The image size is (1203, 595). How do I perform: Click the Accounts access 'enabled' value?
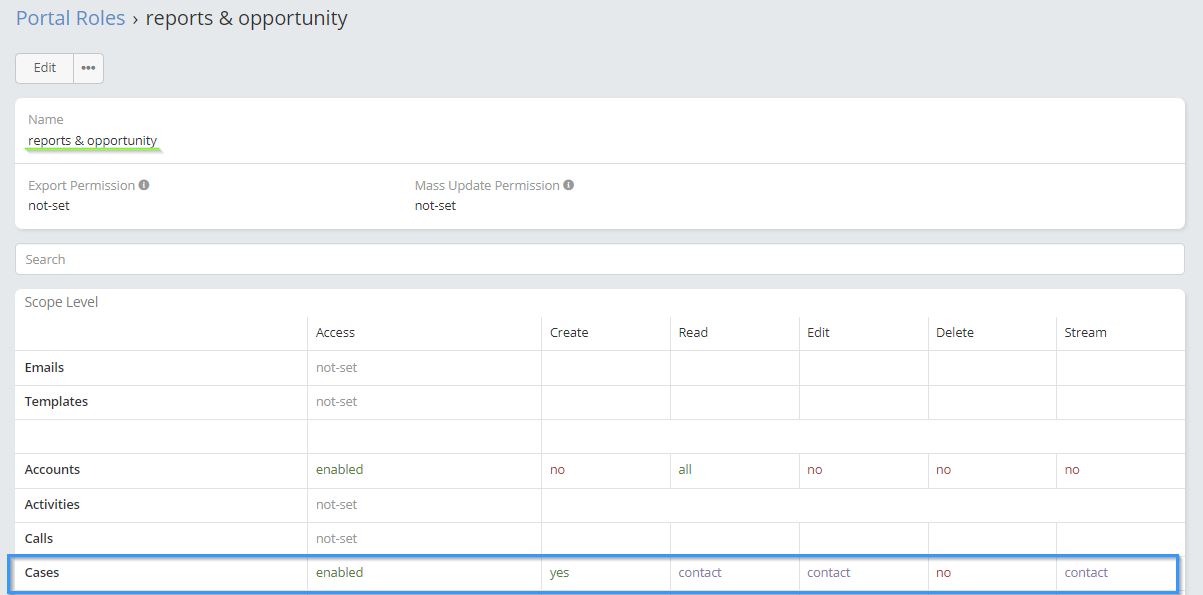(339, 470)
